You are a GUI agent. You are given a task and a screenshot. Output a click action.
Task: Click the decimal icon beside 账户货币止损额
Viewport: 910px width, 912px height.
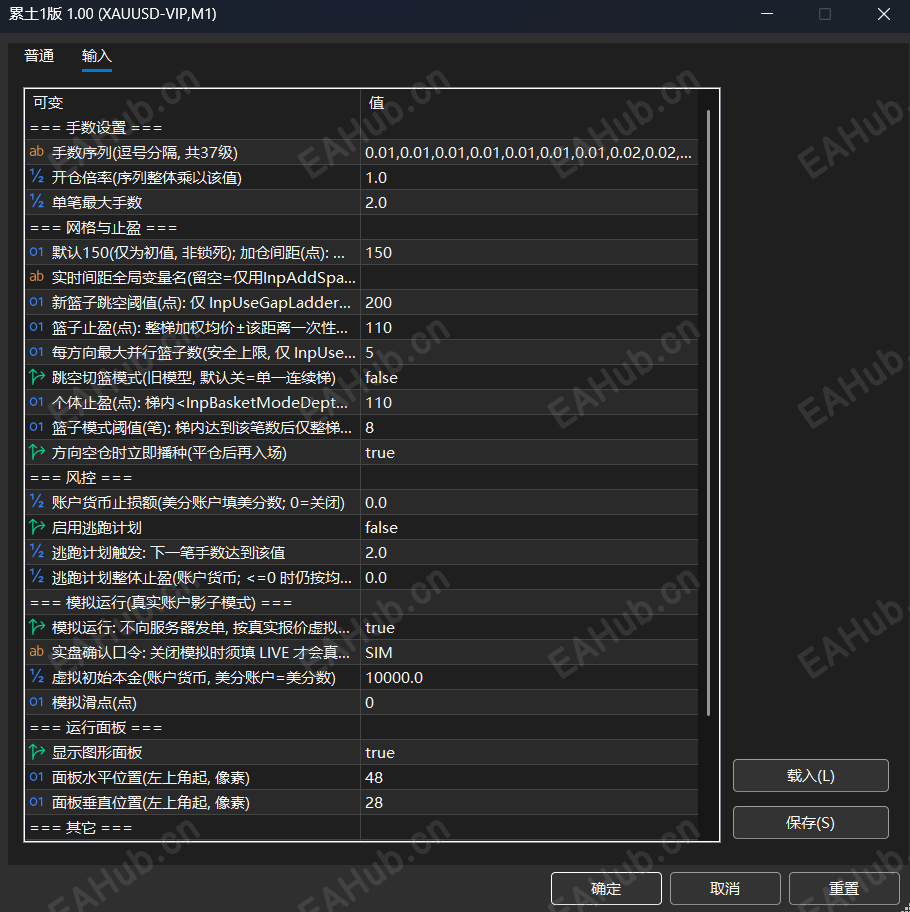37,503
